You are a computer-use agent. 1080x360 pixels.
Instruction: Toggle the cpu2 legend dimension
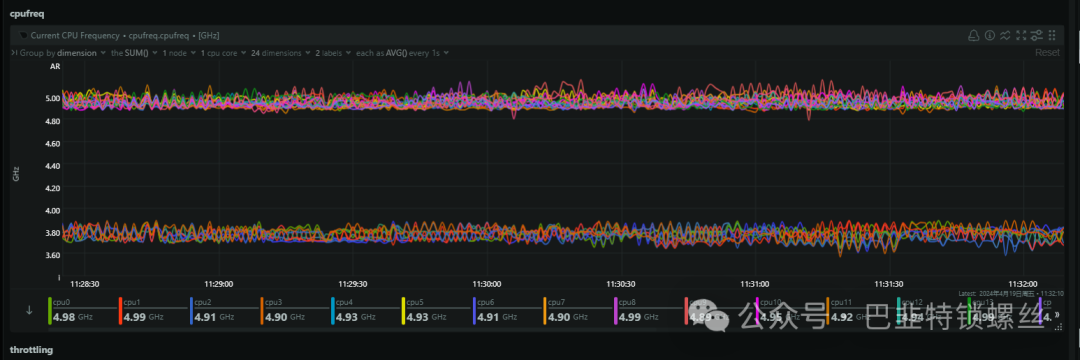(224, 310)
